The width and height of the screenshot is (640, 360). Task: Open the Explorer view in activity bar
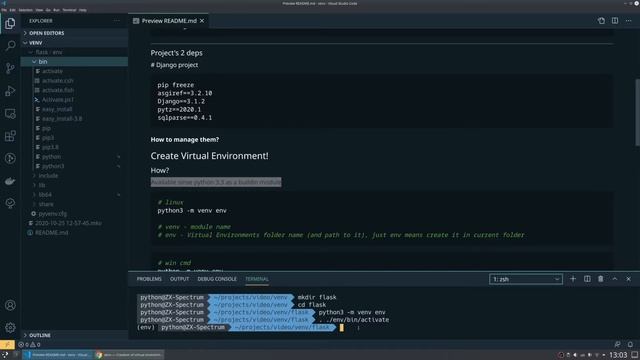click(x=10, y=23)
